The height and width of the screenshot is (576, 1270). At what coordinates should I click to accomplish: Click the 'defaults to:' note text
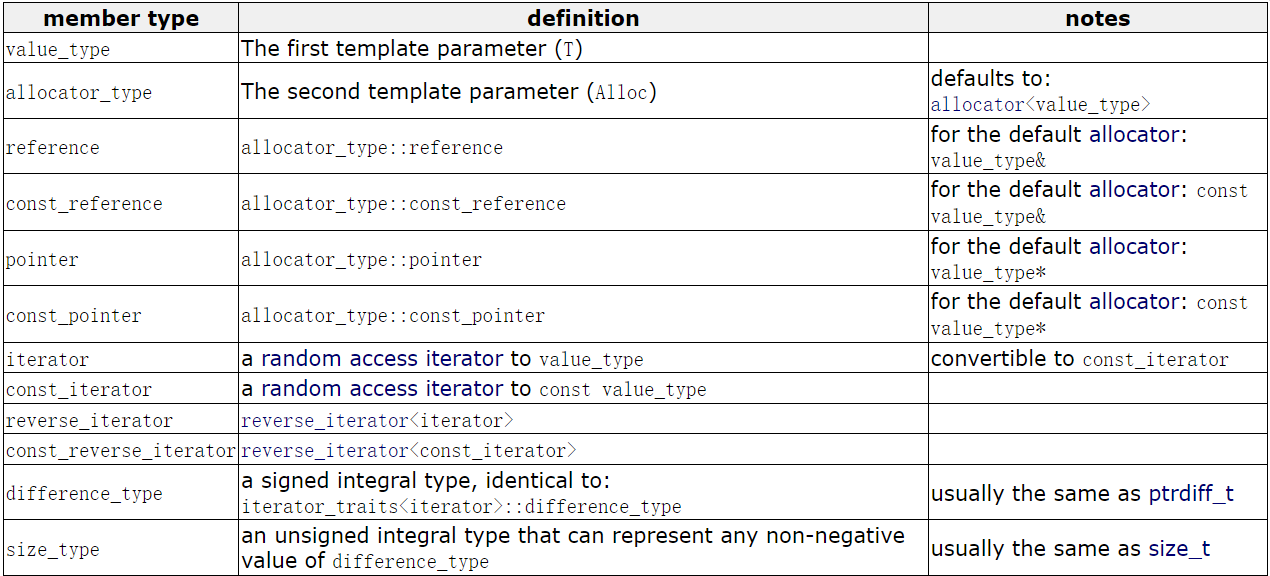pyautogui.click(x=991, y=78)
